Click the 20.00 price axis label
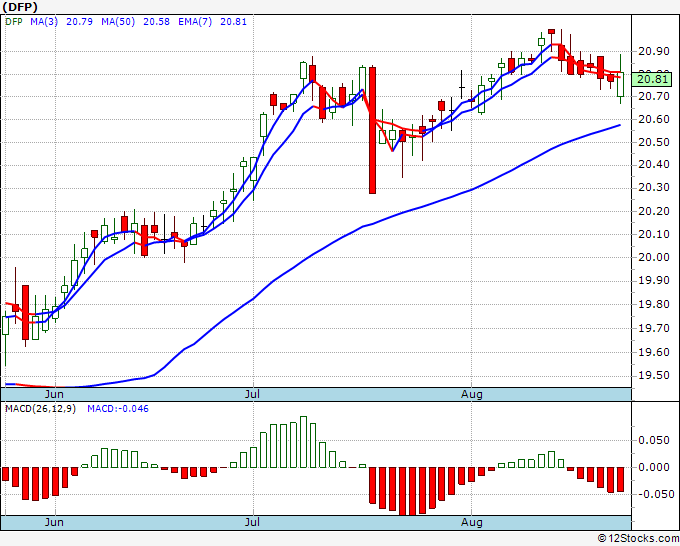The width and height of the screenshot is (680, 546). (x=654, y=257)
